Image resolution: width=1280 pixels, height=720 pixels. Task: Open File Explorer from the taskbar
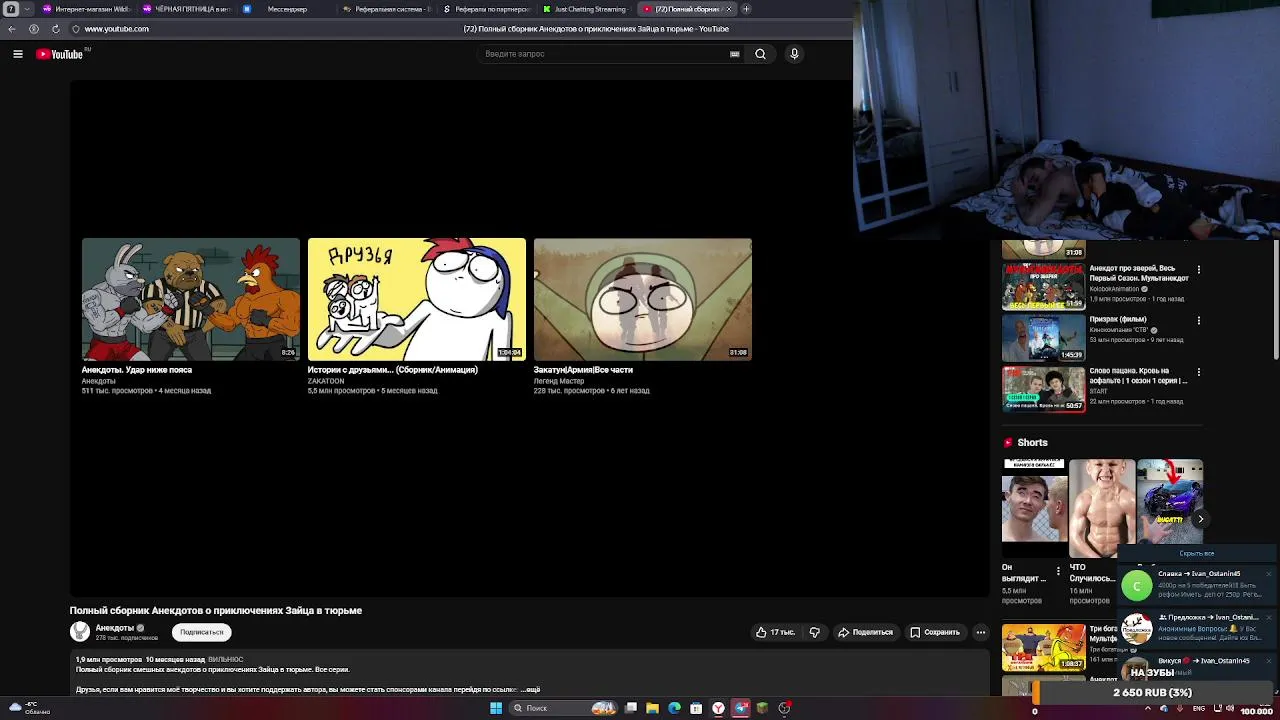(x=652, y=708)
